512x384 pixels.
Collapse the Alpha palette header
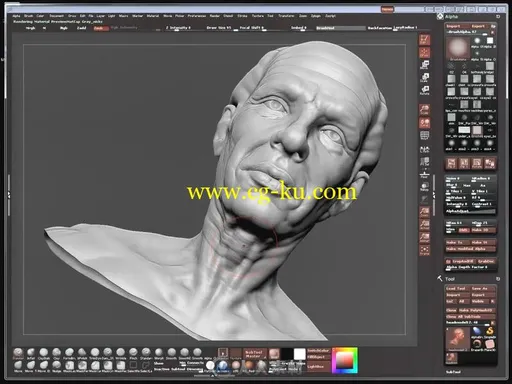(x=452, y=16)
